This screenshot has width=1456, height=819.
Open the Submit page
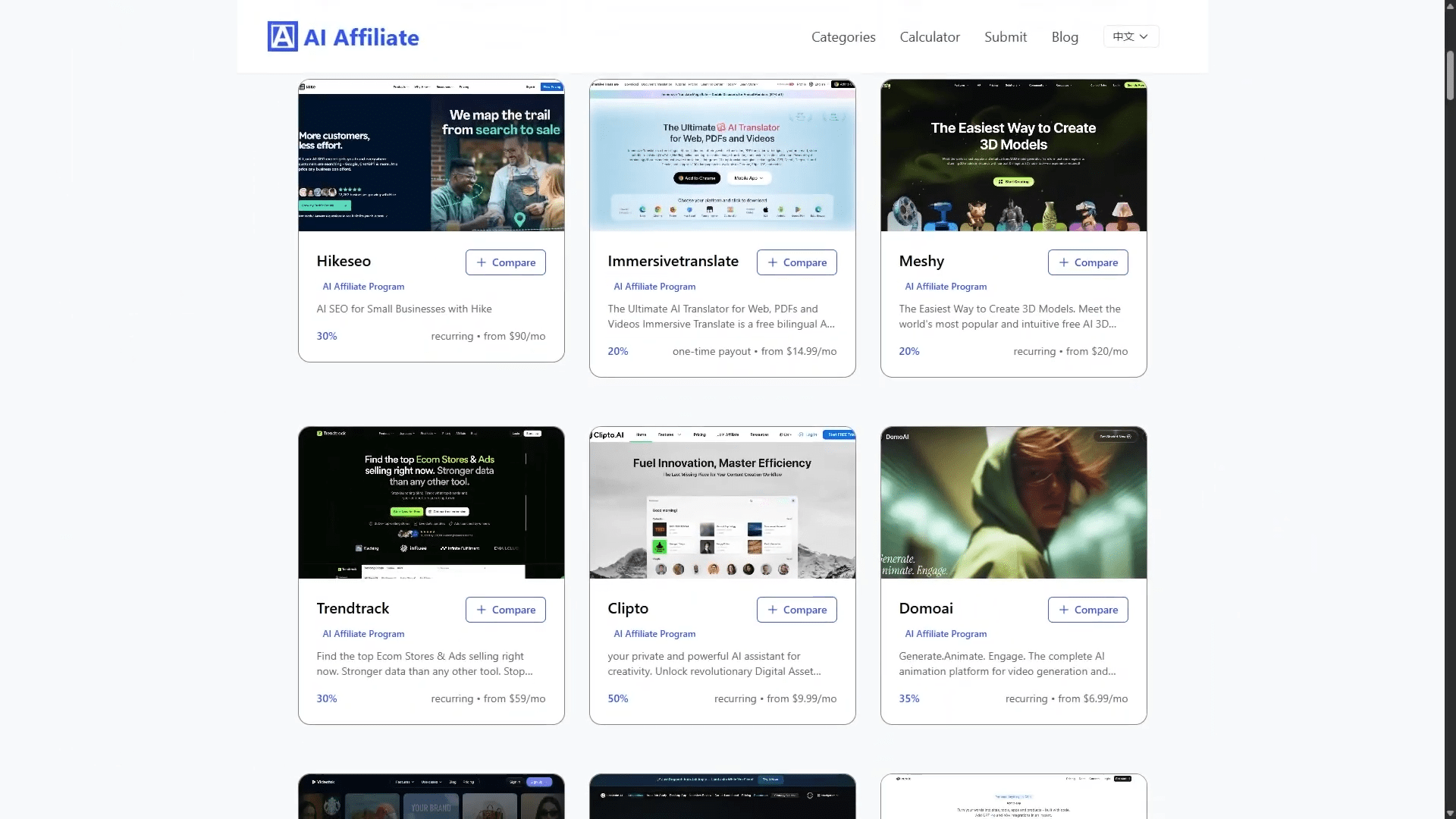click(1005, 36)
